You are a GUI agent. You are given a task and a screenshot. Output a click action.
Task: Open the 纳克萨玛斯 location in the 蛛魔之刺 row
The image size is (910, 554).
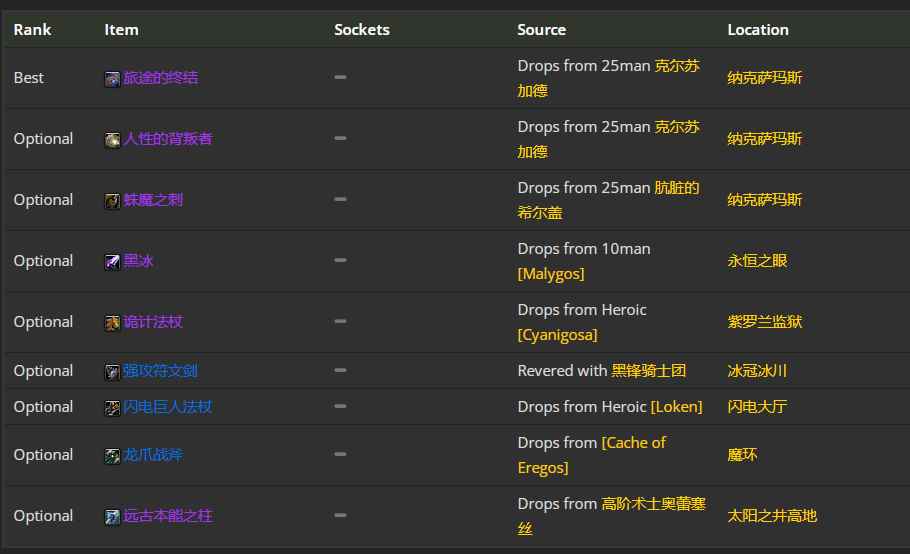tap(765, 200)
